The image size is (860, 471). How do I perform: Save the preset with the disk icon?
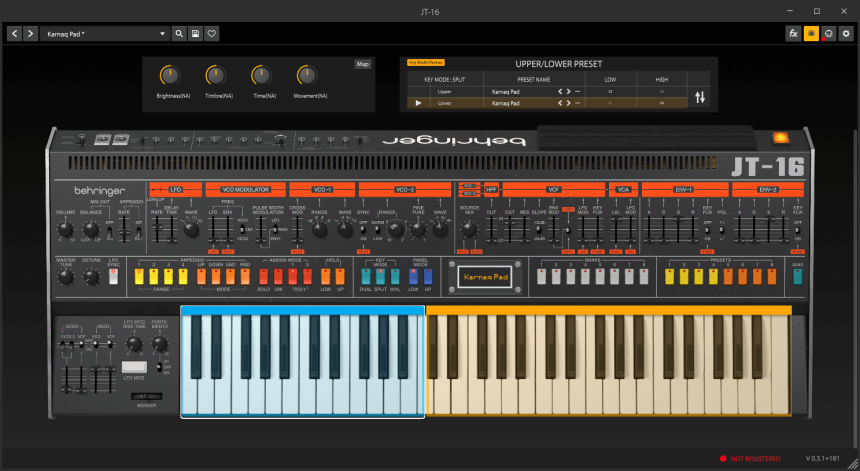[195, 34]
